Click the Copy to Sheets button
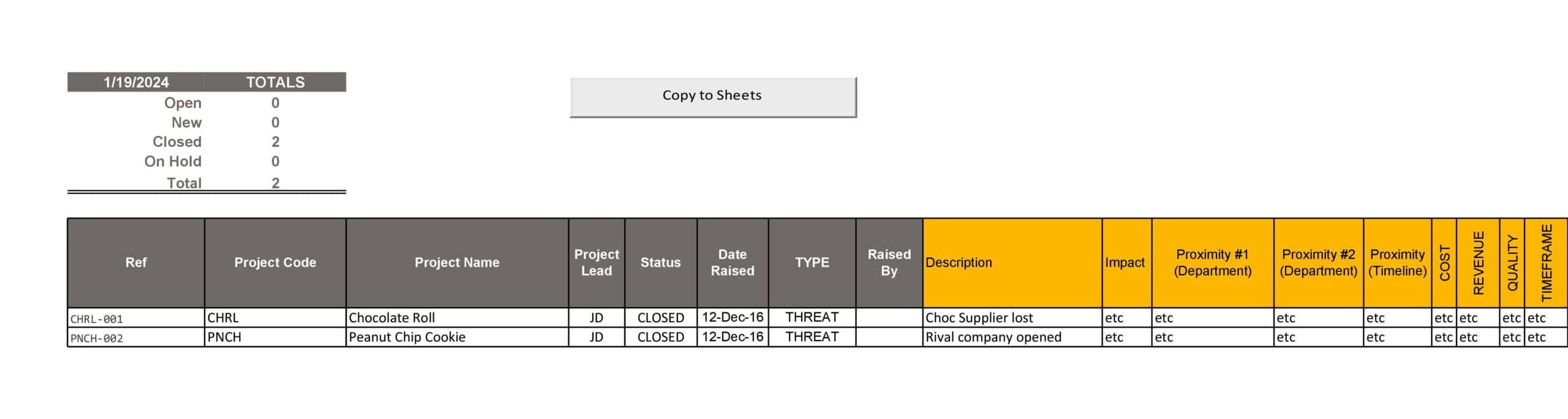1568x419 pixels. (712, 96)
